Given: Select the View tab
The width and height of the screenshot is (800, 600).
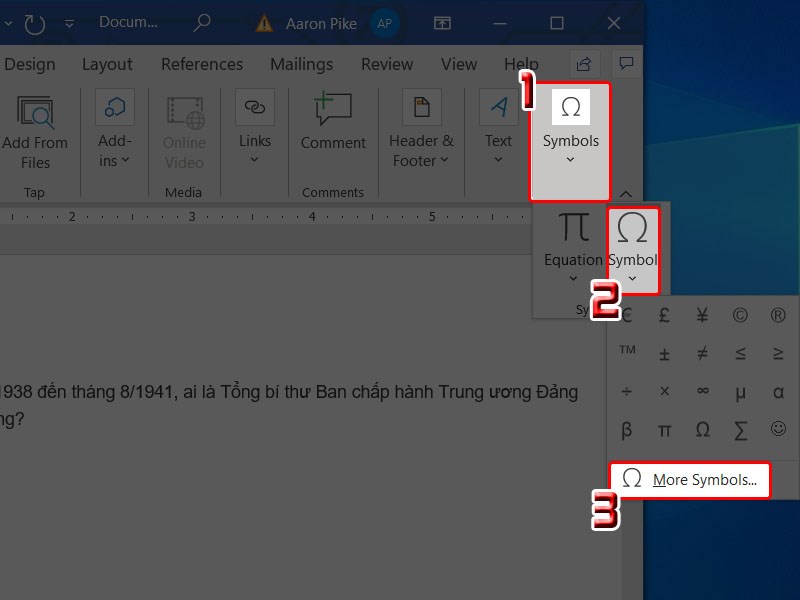Looking at the screenshot, I should point(459,64).
